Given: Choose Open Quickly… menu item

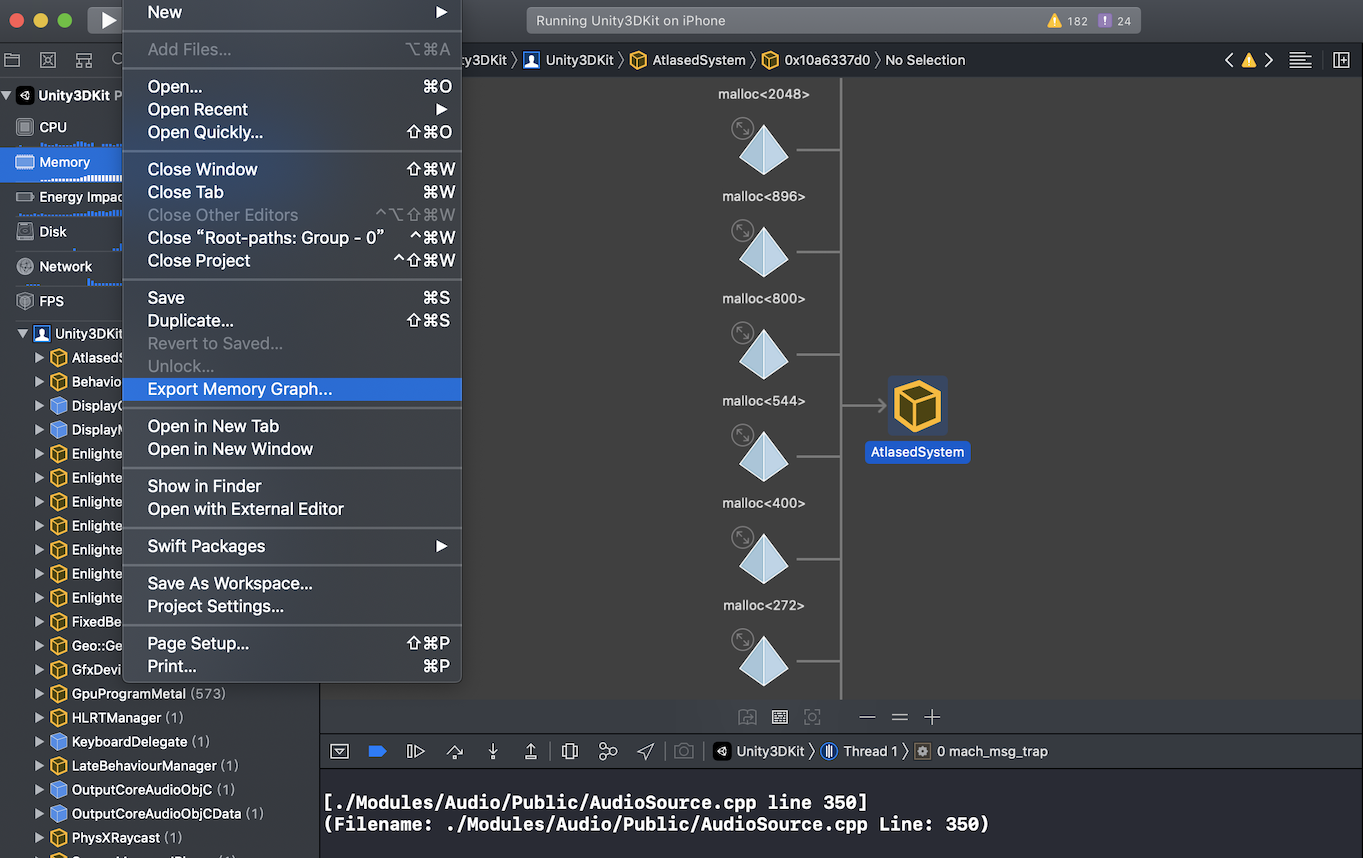Looking at the screenshot, I should pyautogui.click(x=292, y=132).
